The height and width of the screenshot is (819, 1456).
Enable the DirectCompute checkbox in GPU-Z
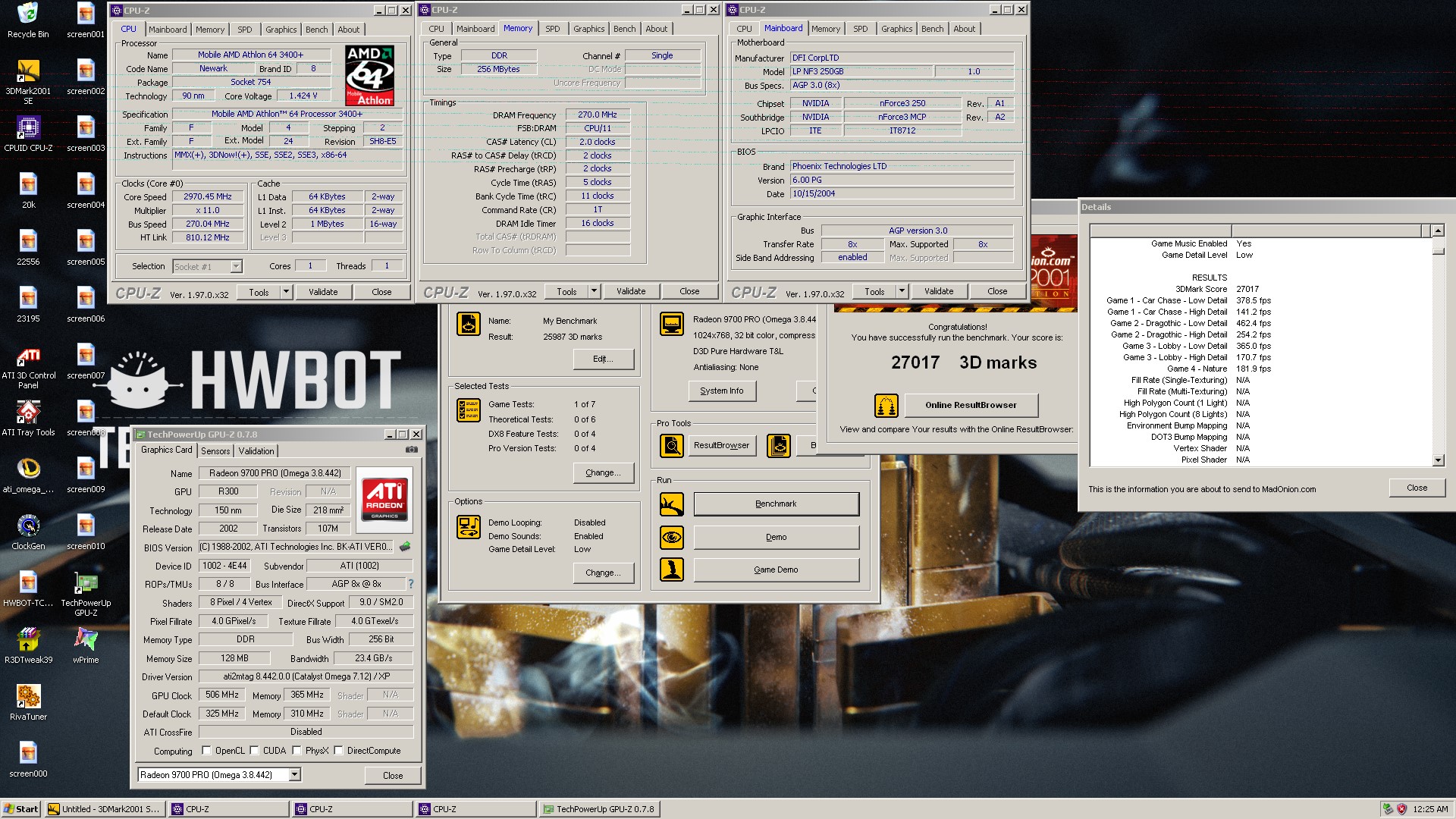pyautogui.click(x=338, y=751)
